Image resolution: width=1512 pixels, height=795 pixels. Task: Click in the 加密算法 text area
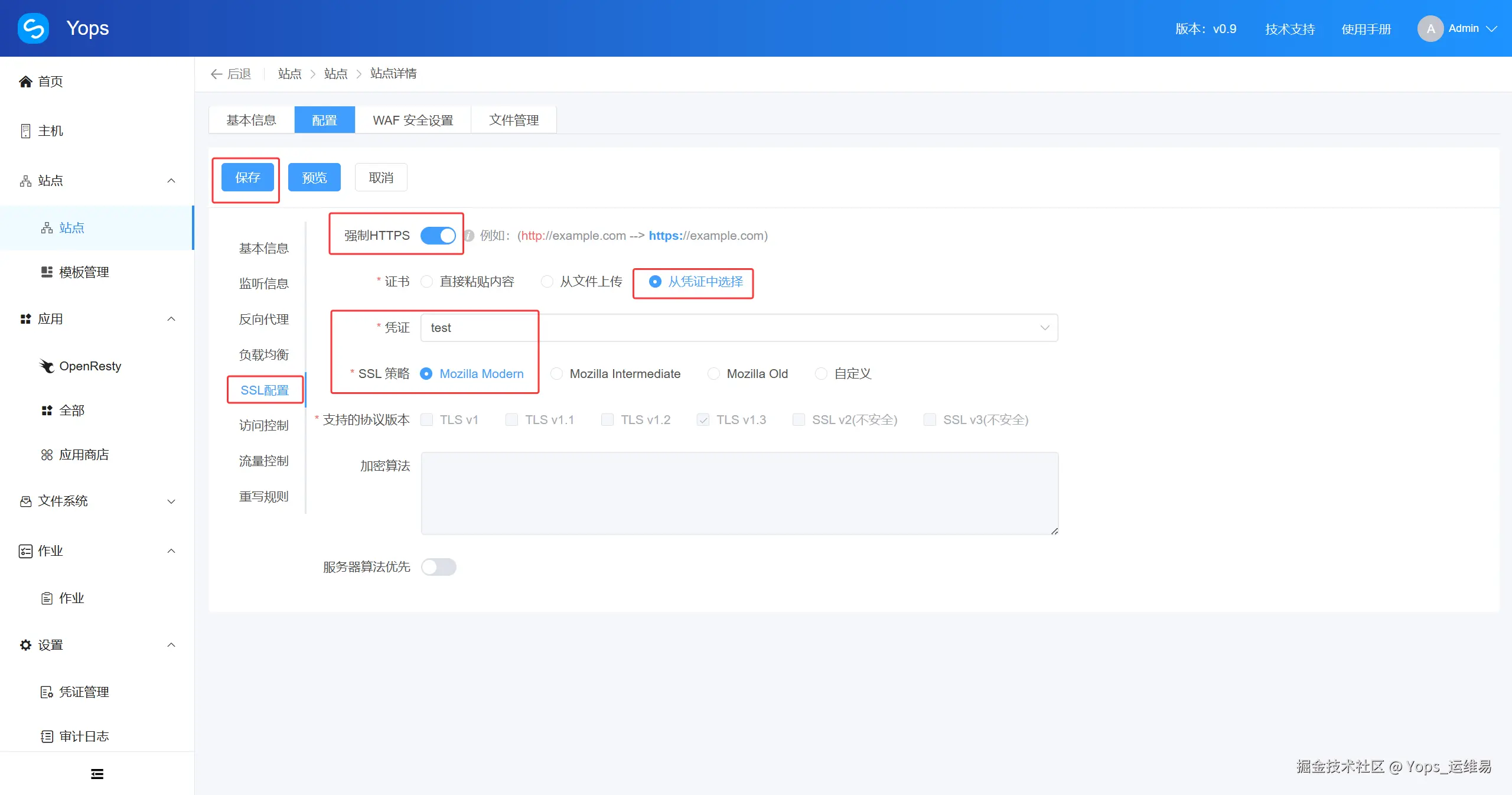point(739,494)
